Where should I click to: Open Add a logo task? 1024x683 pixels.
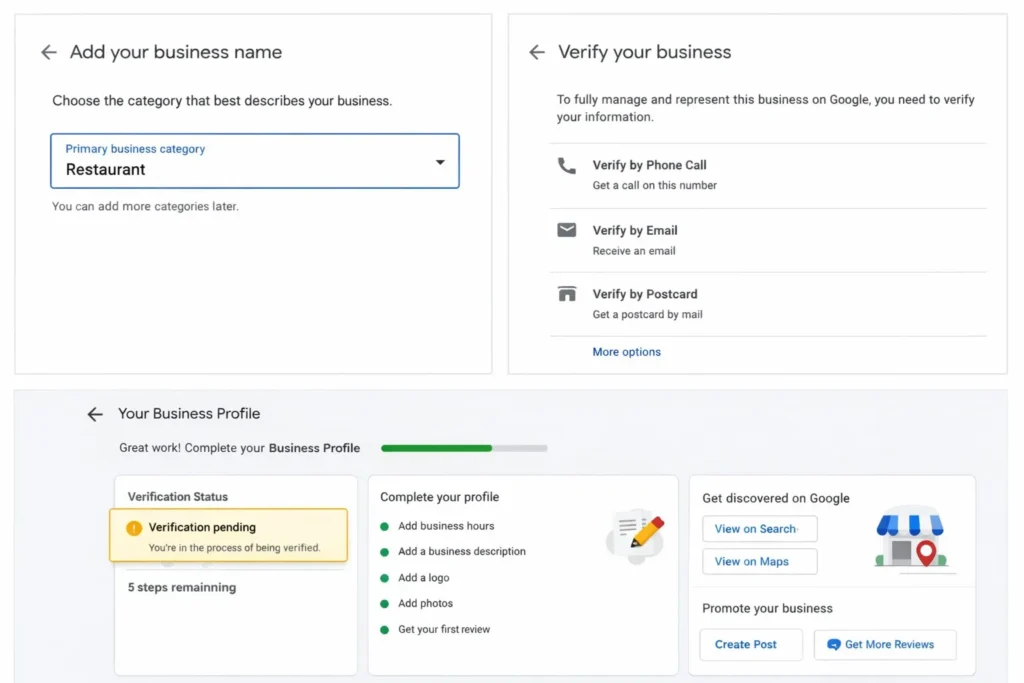pos(424,578)
